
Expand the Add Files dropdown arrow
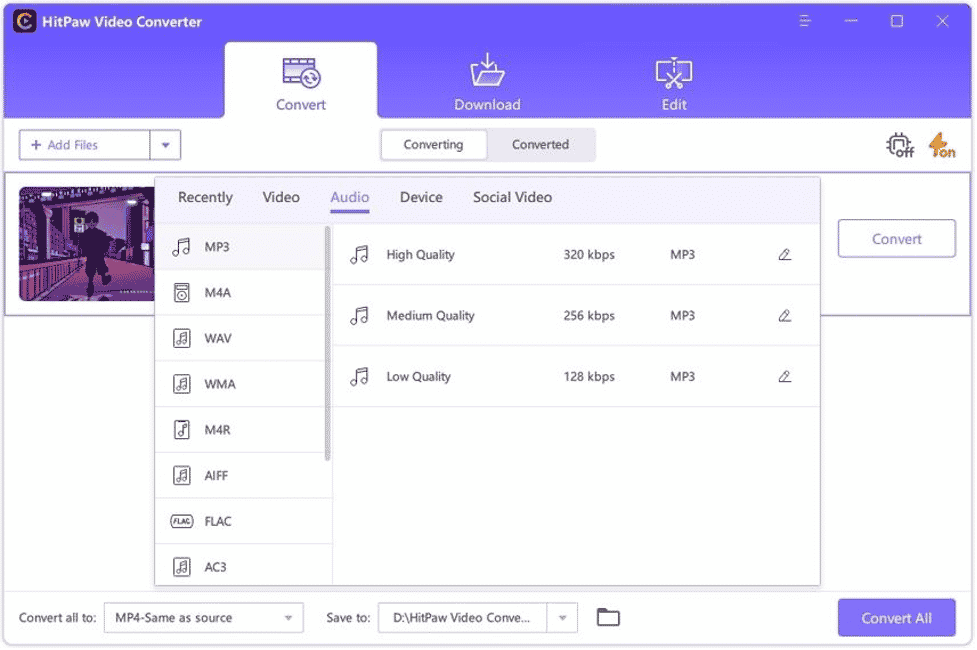(x=165, y=145)
